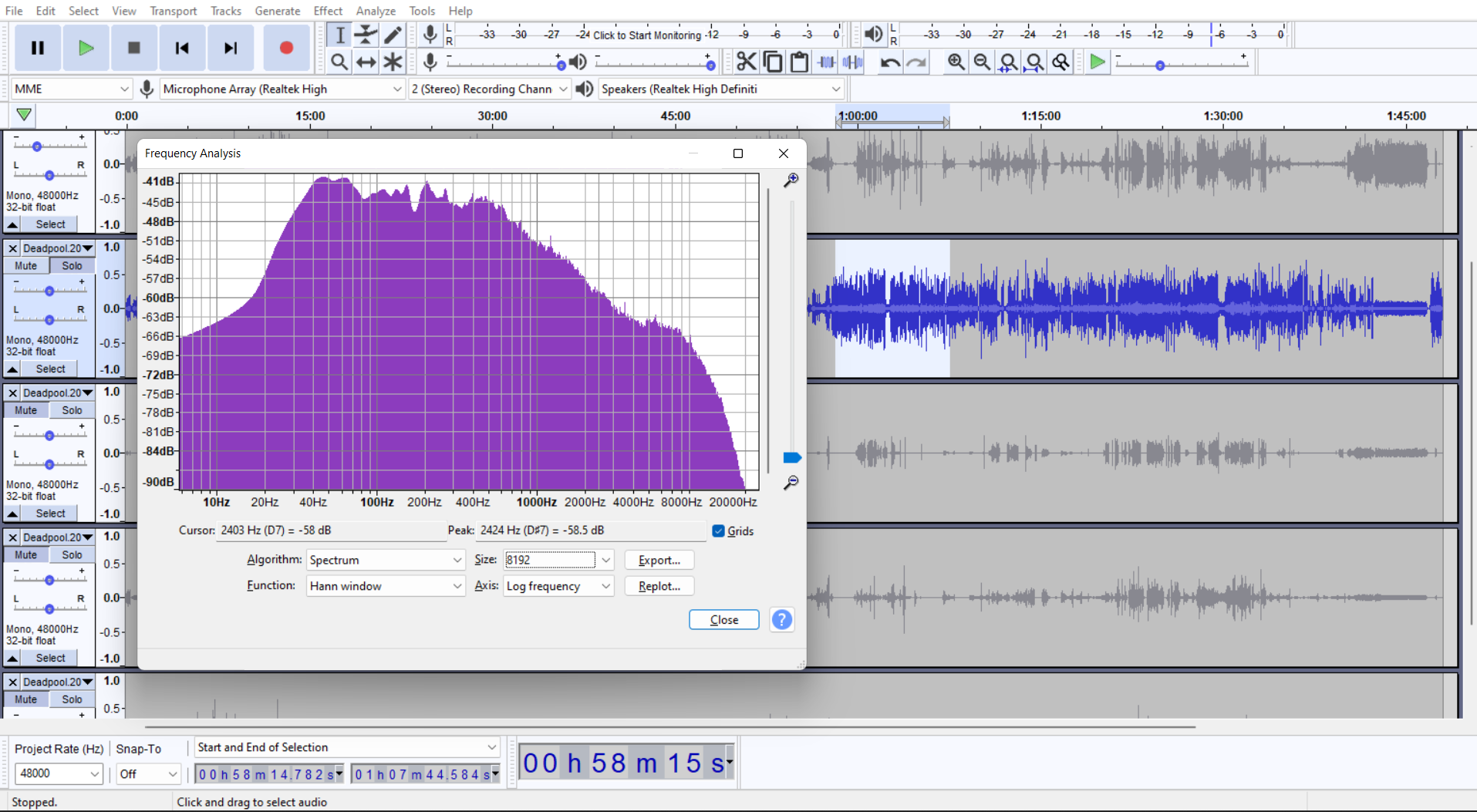The image size is (1477, 812).
Task: Choose the Draw pencil tool
Action: [x=393, y=35]
